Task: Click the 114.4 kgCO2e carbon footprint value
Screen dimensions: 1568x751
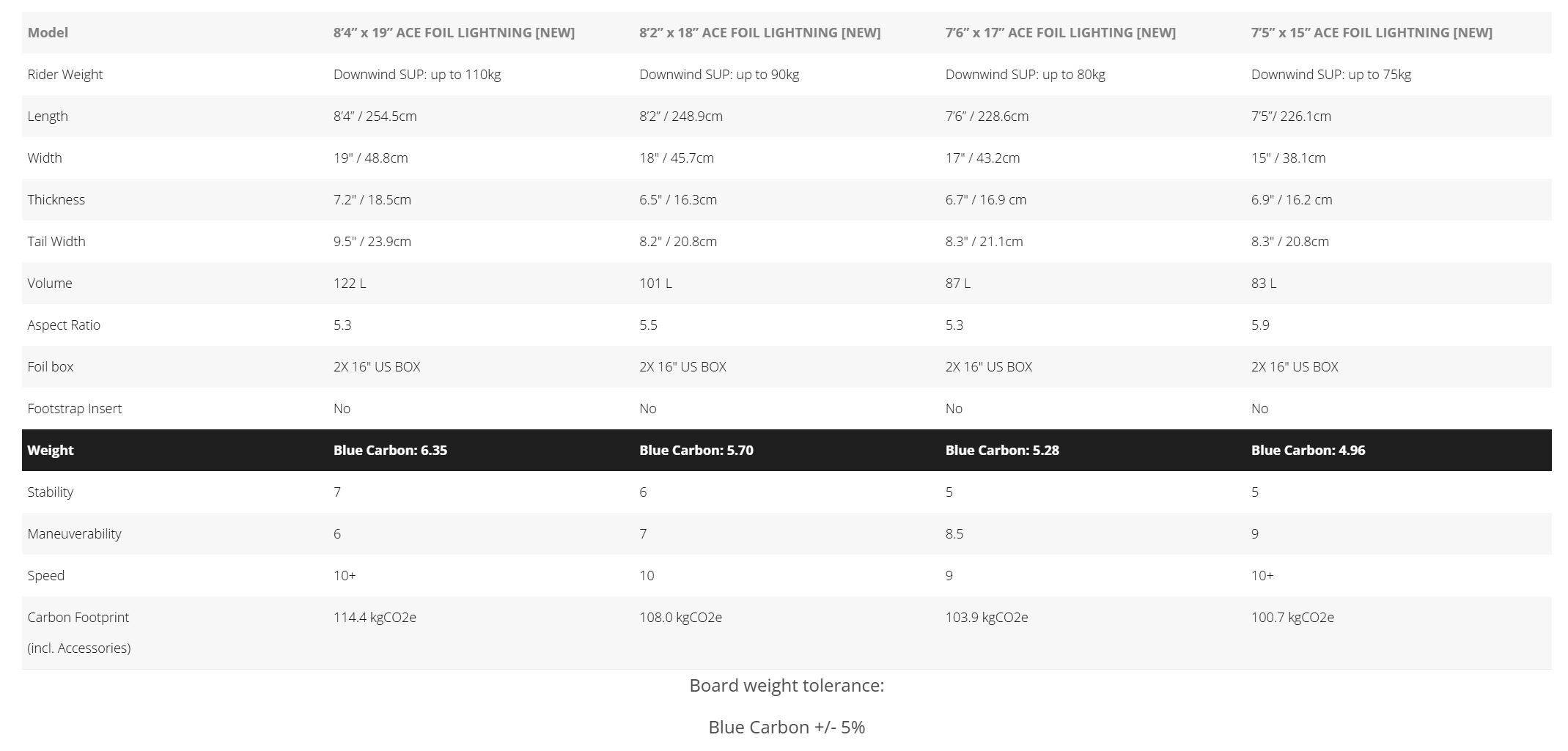Action: [375, 617]
